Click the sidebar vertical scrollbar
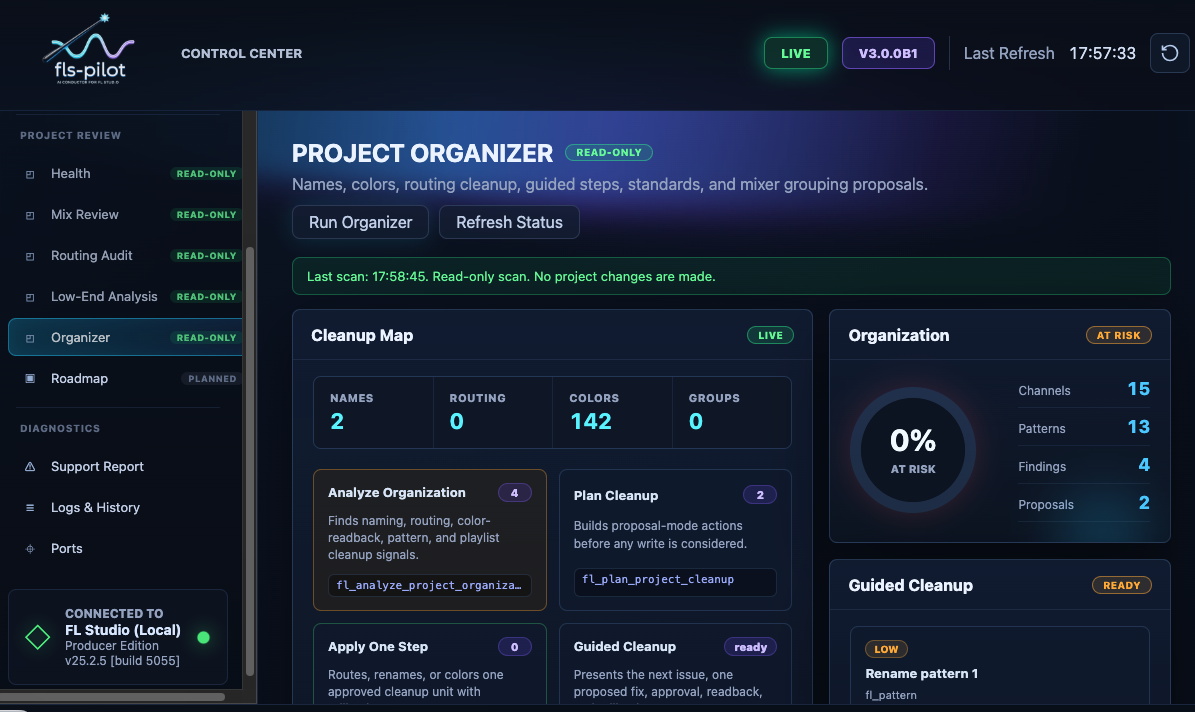 pos(249,461)
